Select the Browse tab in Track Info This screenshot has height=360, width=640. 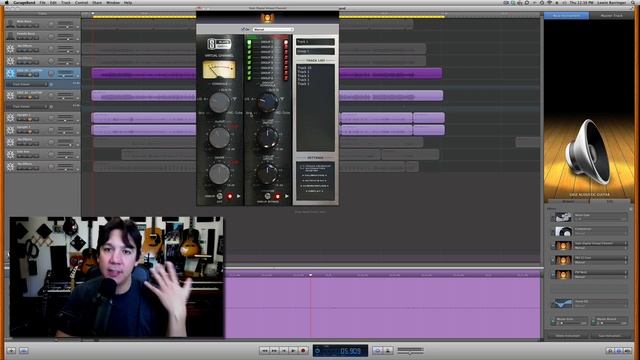pos(568,201)
